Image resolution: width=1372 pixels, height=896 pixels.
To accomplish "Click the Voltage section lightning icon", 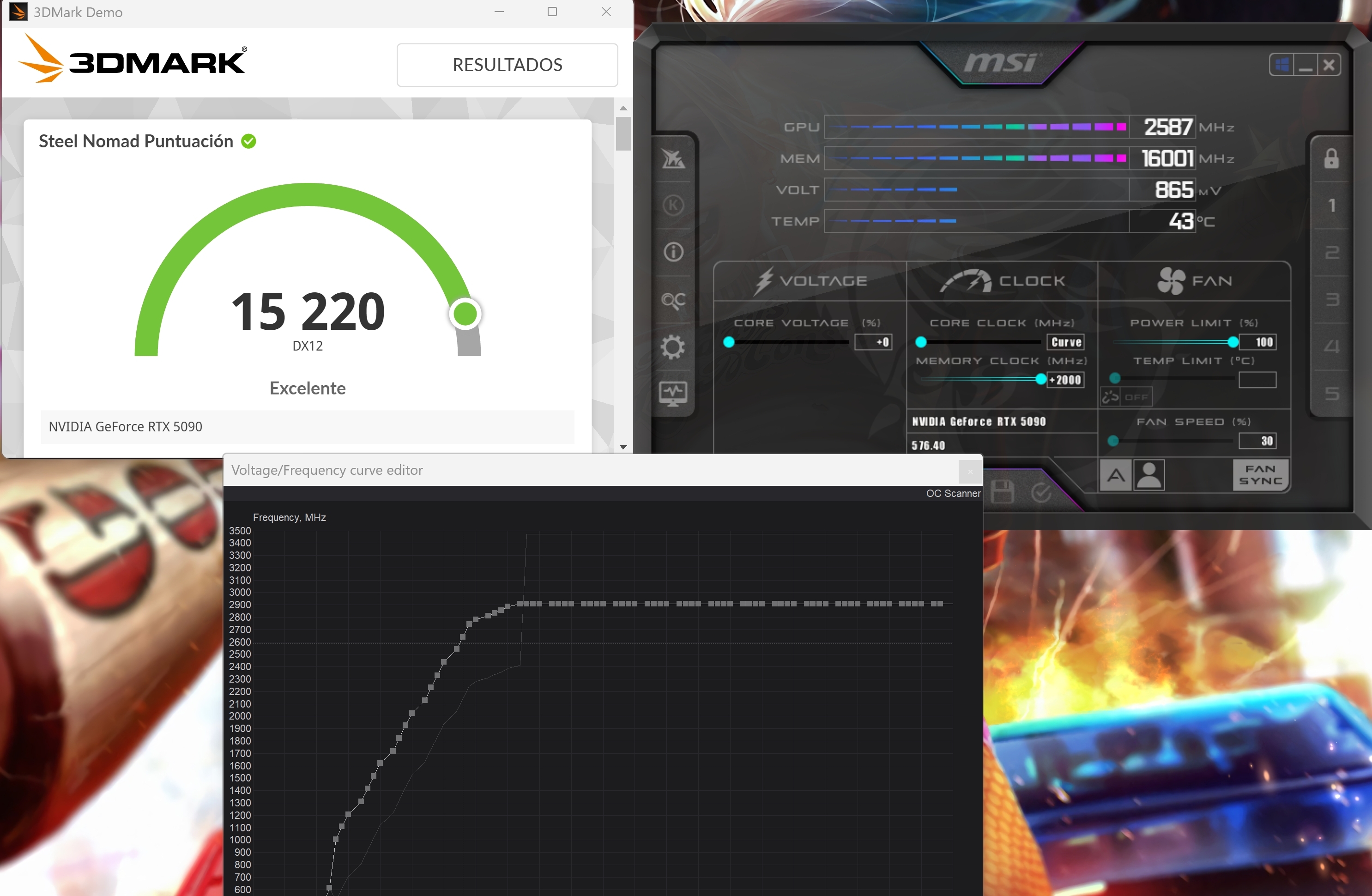I will click(764, 281).
